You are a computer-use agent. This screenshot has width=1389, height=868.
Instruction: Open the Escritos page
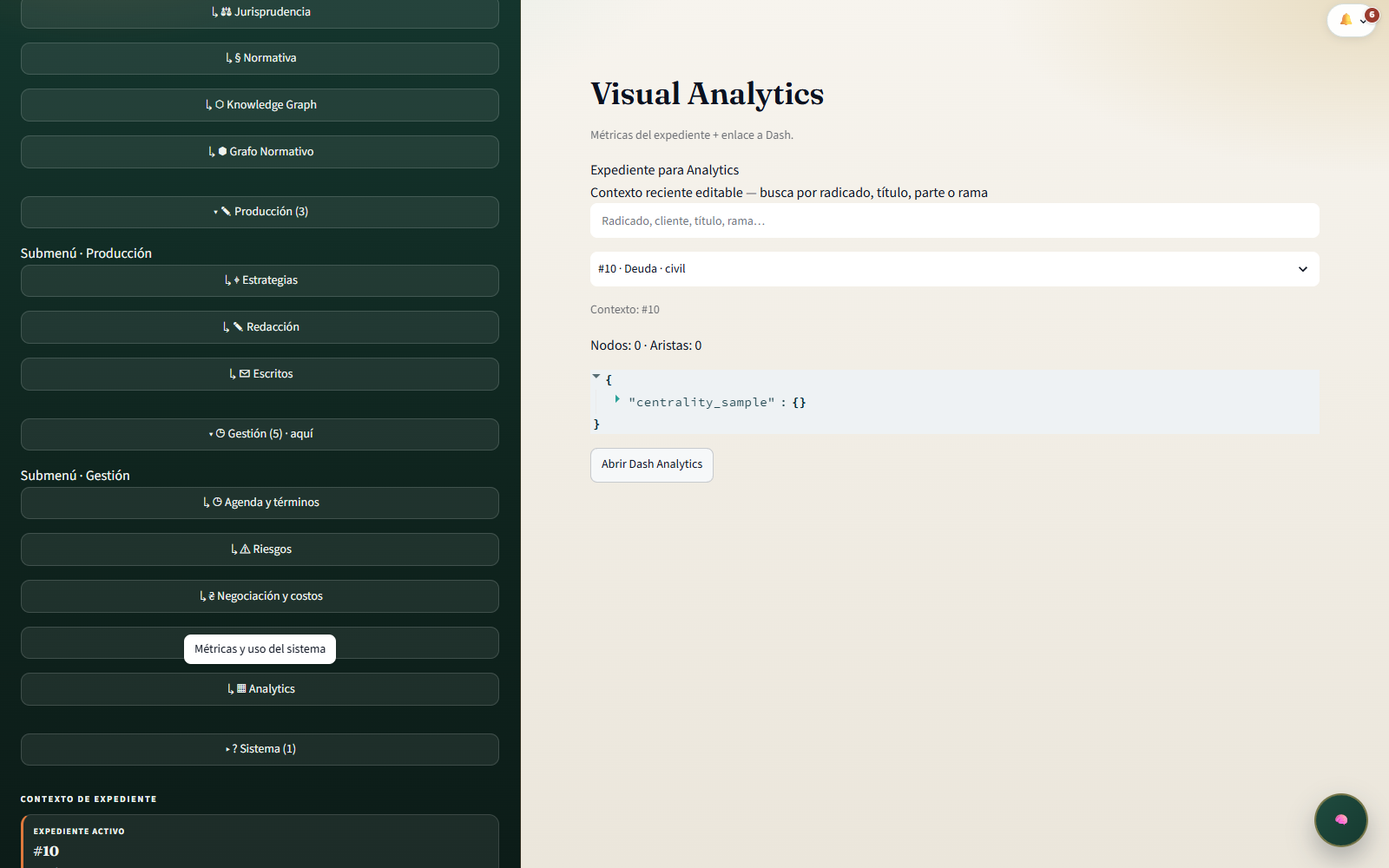pos(260,374)
